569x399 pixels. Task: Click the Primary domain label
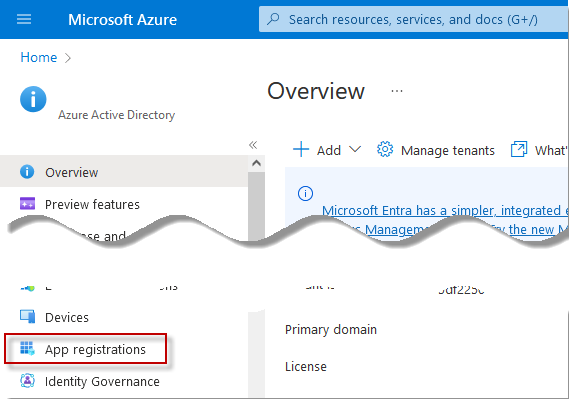331,329
